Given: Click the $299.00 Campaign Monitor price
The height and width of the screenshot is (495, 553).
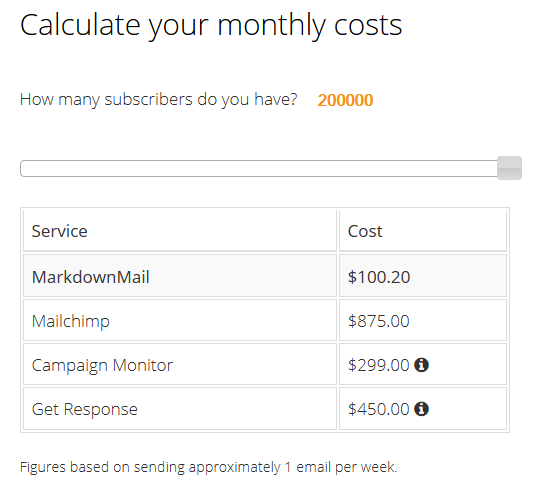Looking at the screenshot, I should click(x=378, y=365).
